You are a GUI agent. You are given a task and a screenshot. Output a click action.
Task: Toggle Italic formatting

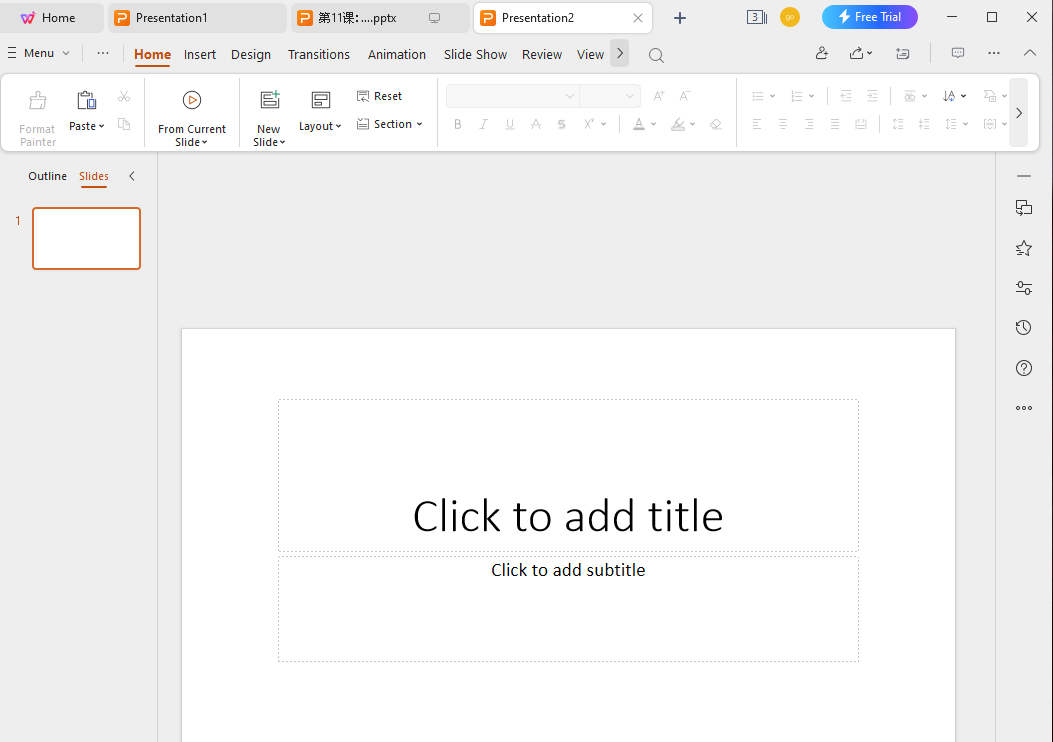[484, 124]
